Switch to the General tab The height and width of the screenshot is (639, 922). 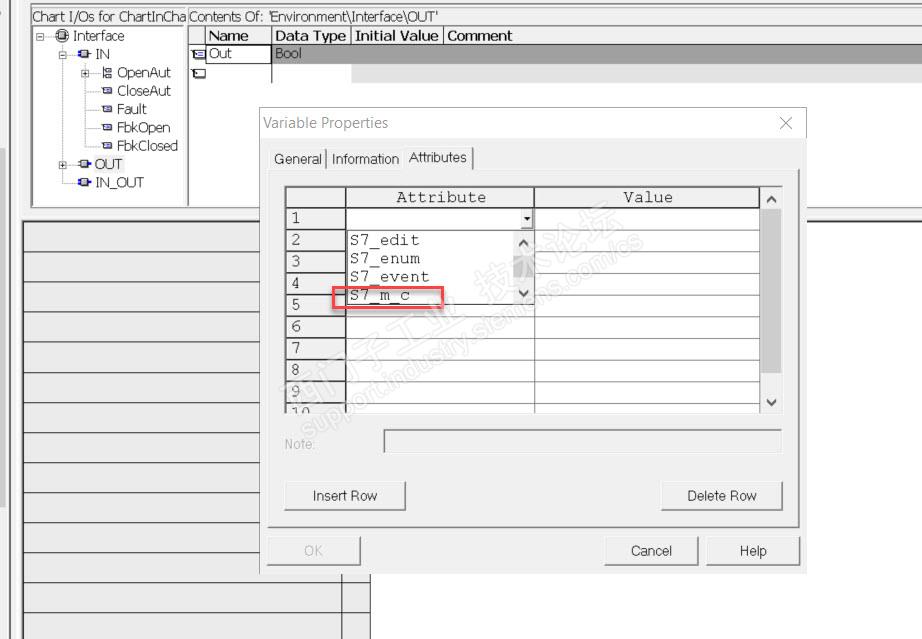(x=298, y=159)
